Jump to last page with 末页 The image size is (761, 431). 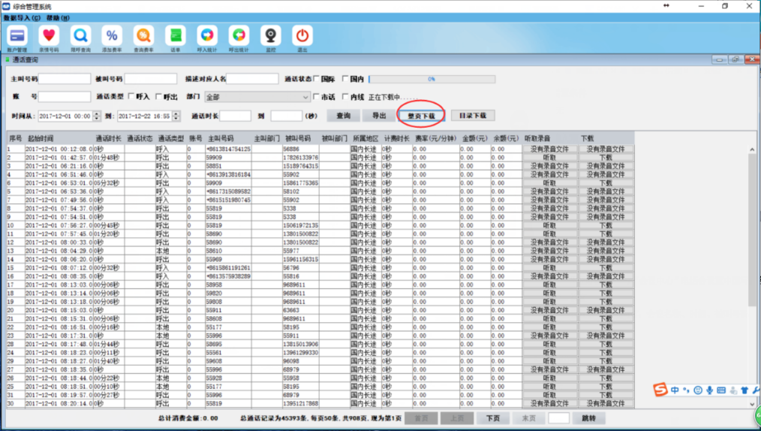point(529,418)
